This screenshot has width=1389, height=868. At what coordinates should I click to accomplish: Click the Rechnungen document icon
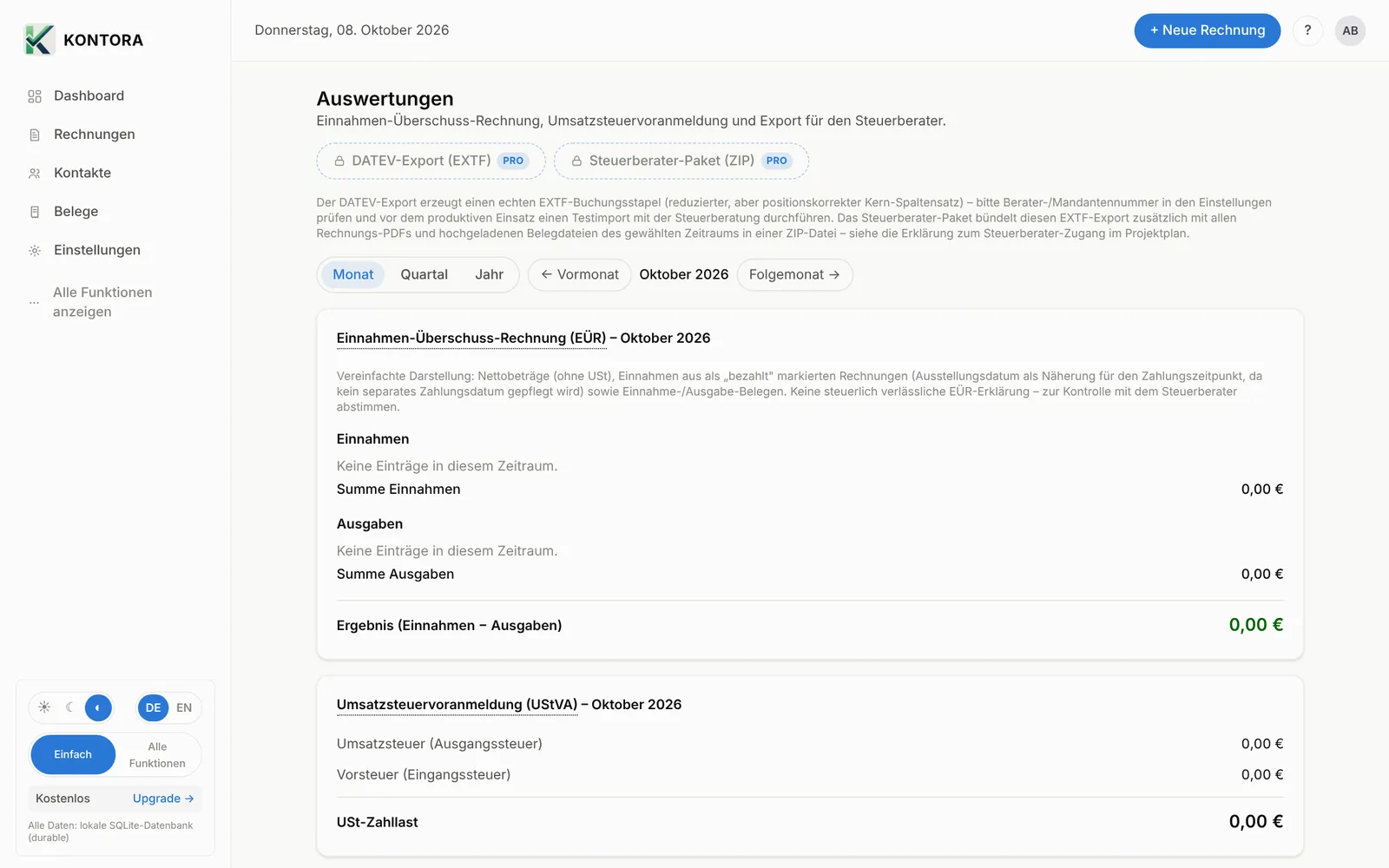tap(35, 135)
